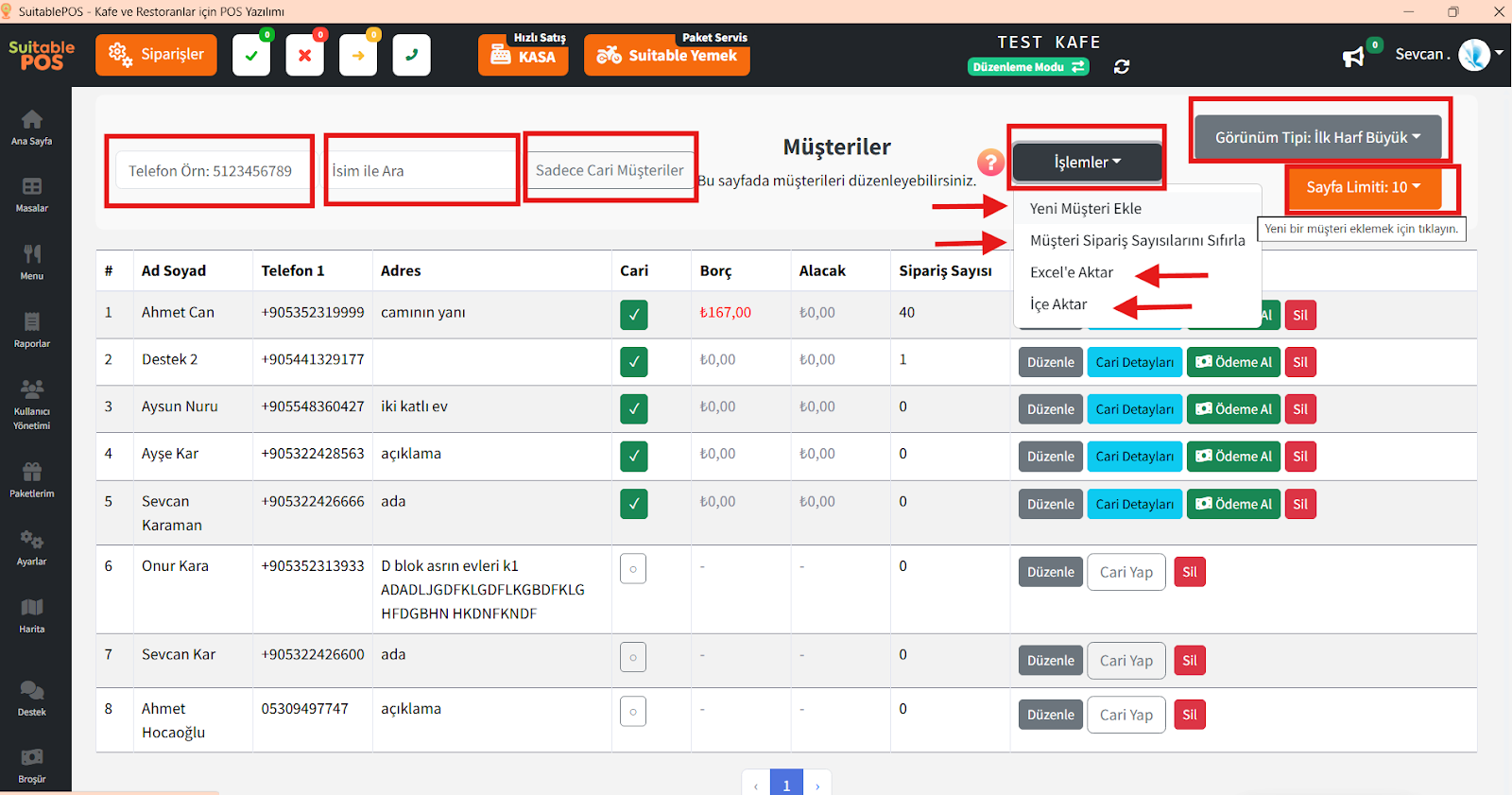
Task: Open Harita map icon in sidebar
Action: click(x=31, y=614)
